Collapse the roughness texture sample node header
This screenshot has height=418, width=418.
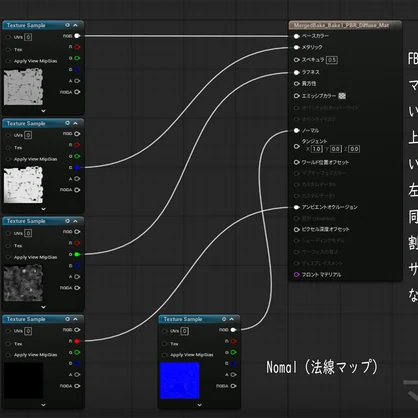[76, 221]
